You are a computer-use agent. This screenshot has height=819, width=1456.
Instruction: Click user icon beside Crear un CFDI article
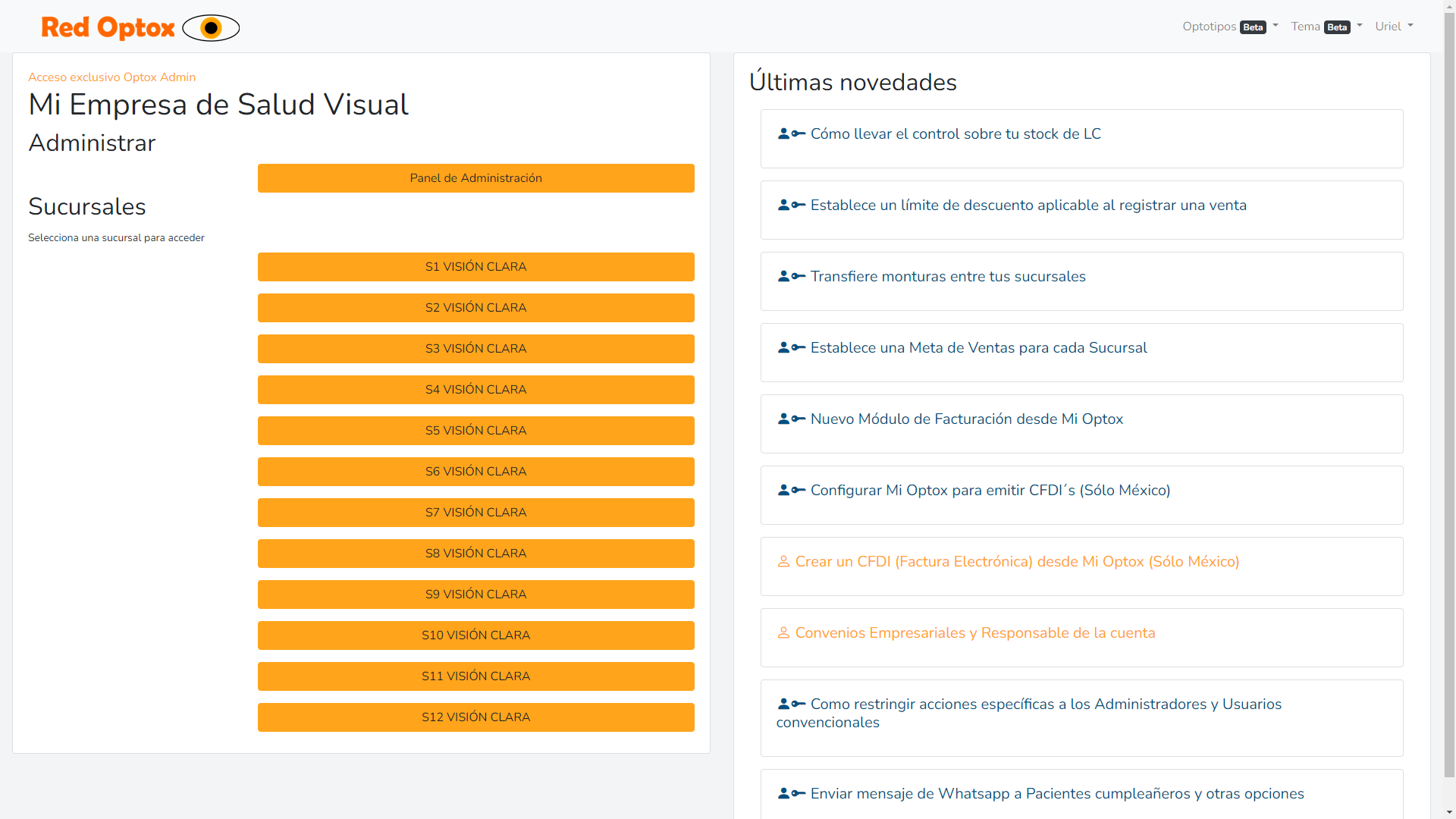783,562
